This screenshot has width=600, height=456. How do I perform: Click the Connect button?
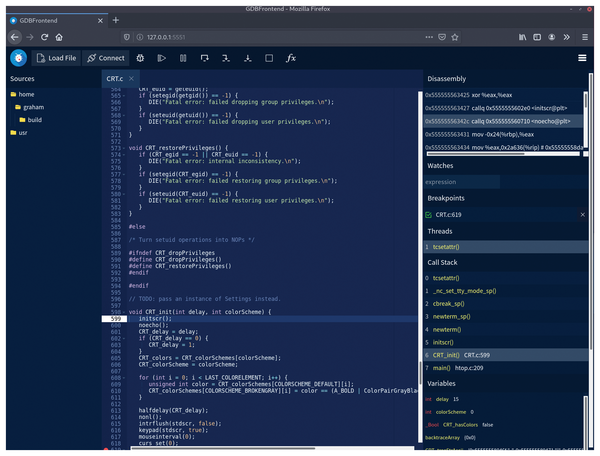[106, 58]
